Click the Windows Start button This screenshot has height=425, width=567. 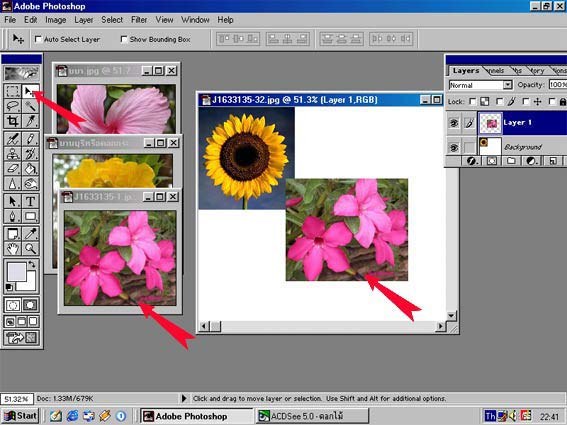point(21,416)
